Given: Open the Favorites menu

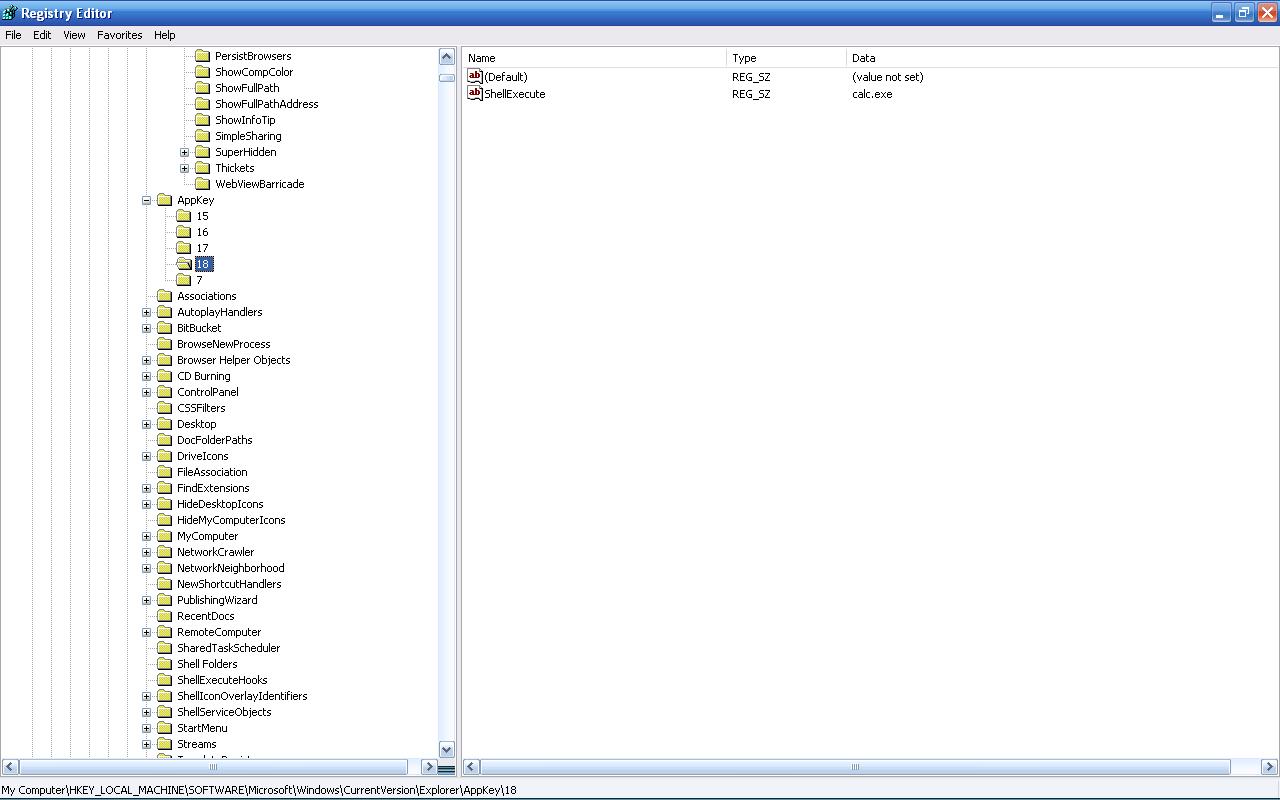Looking at the screenshot, I should tap(119, 35).
